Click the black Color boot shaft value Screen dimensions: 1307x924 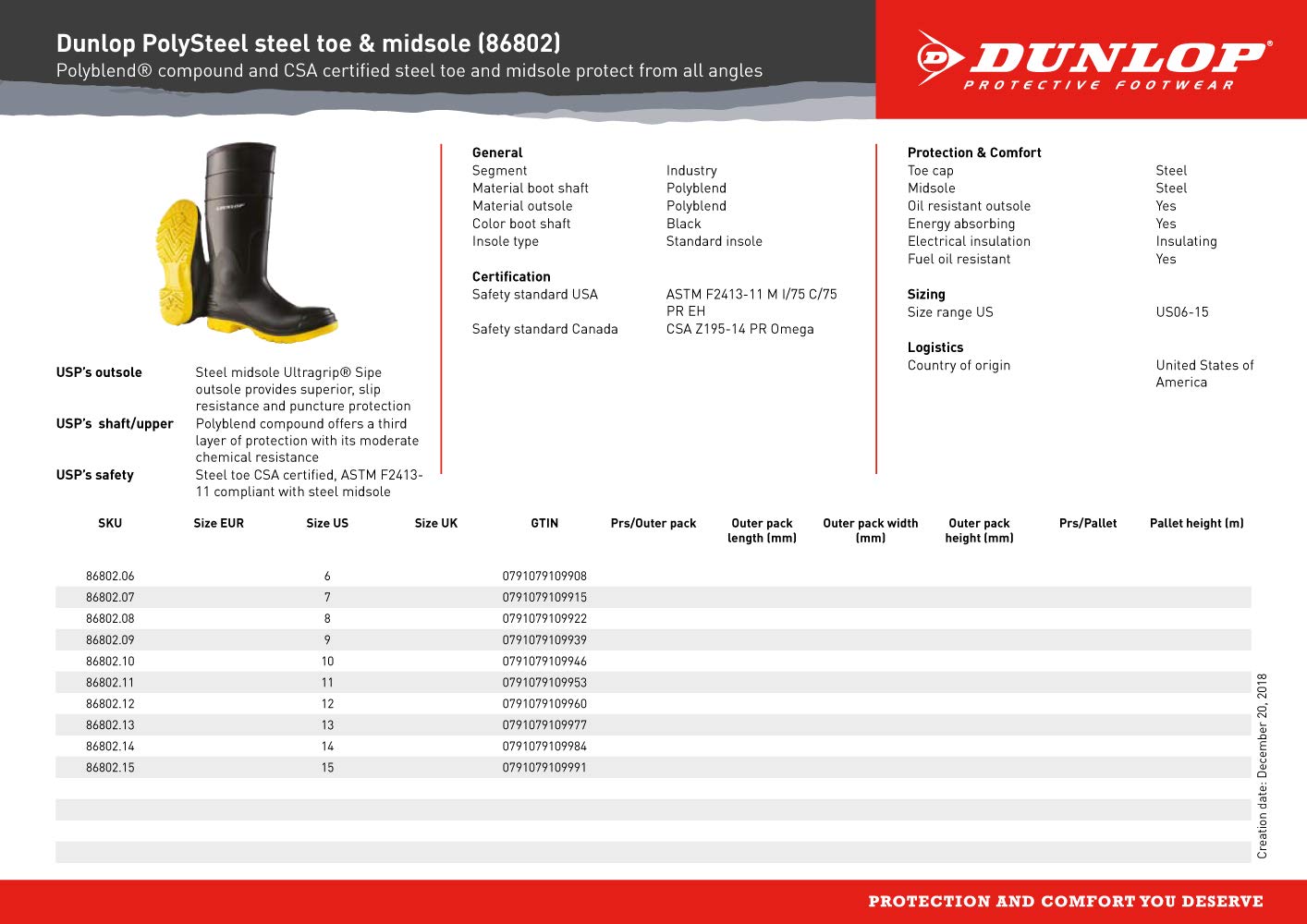[683, 223]
